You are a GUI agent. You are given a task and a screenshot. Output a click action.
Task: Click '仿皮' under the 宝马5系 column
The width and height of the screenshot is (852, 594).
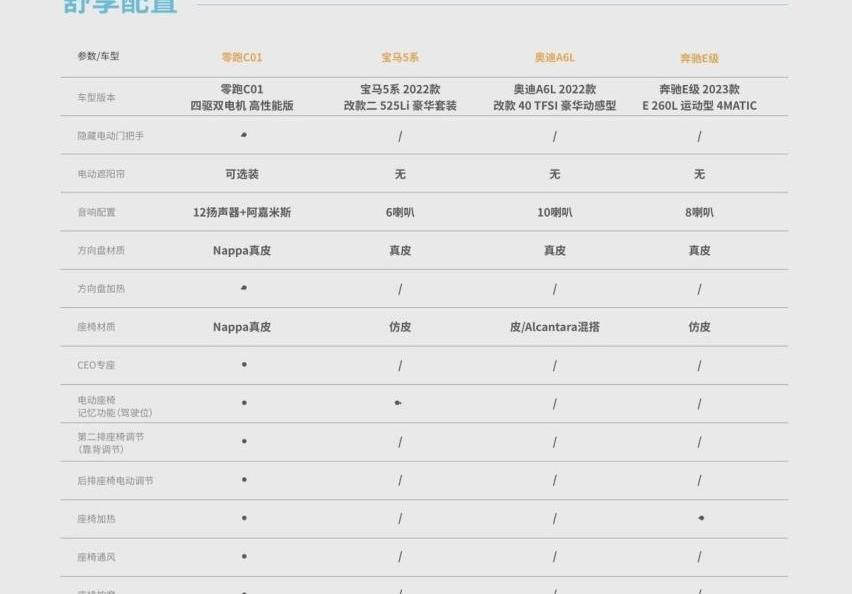coord(400,327)
